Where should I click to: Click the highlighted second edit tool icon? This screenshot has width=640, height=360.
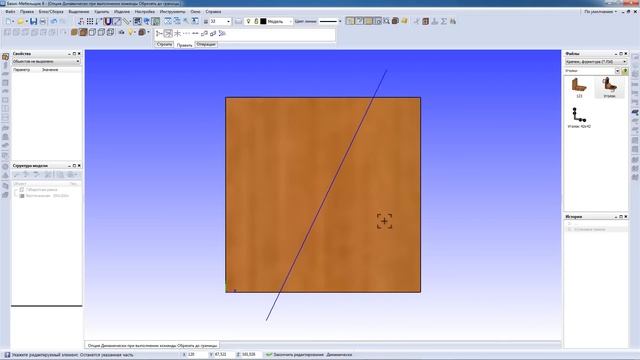[x=168, y=33]
